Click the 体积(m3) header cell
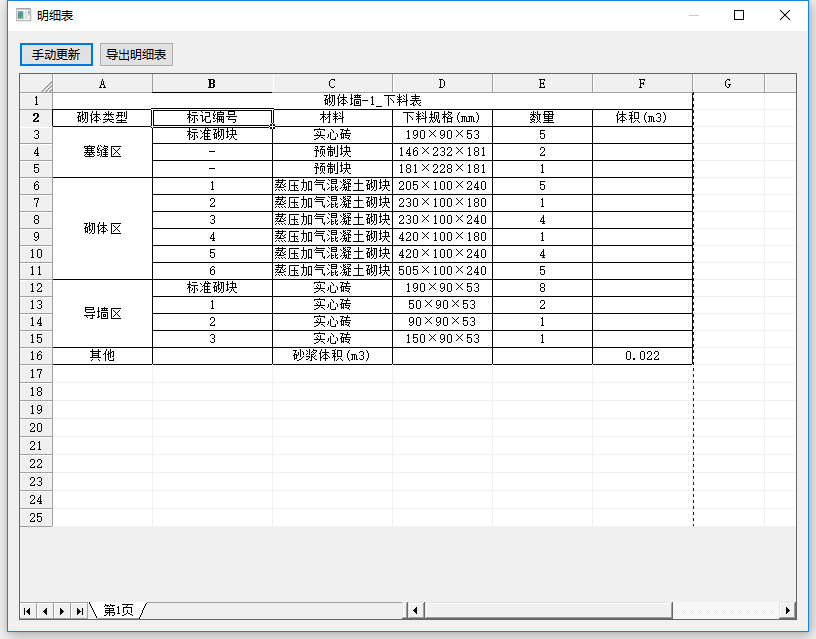 [x=642, y=118]
